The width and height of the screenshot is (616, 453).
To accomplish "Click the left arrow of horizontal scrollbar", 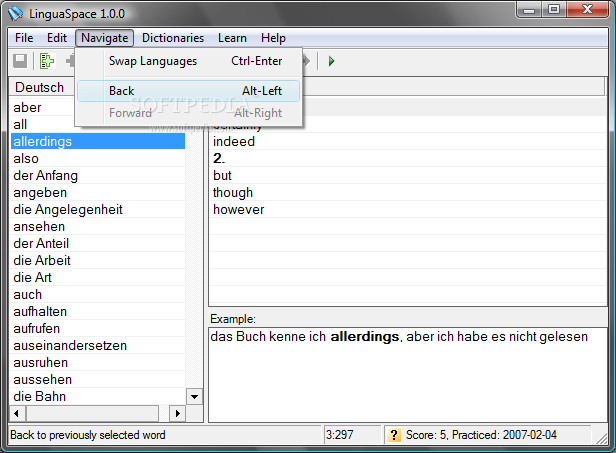I will click(x=16, y=413).
